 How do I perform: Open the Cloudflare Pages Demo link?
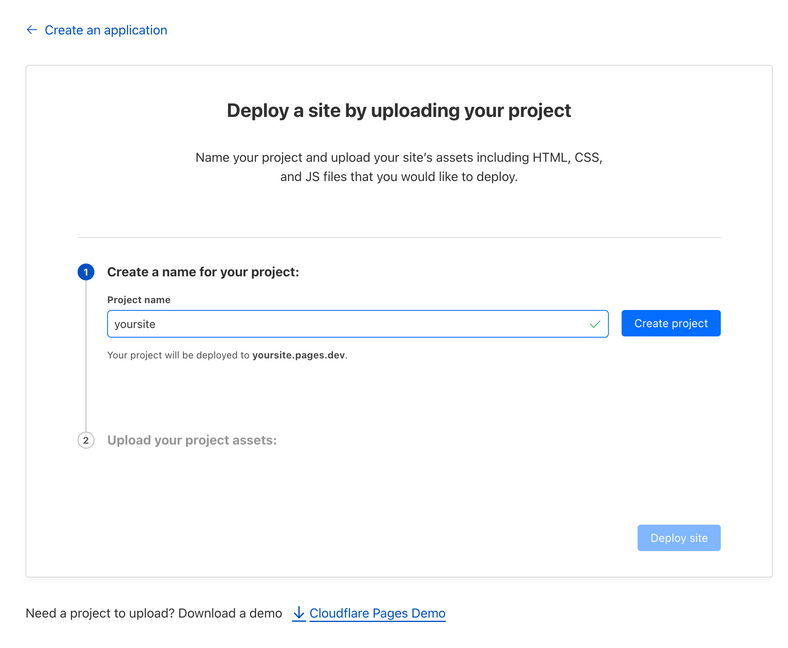pos(377,613)
